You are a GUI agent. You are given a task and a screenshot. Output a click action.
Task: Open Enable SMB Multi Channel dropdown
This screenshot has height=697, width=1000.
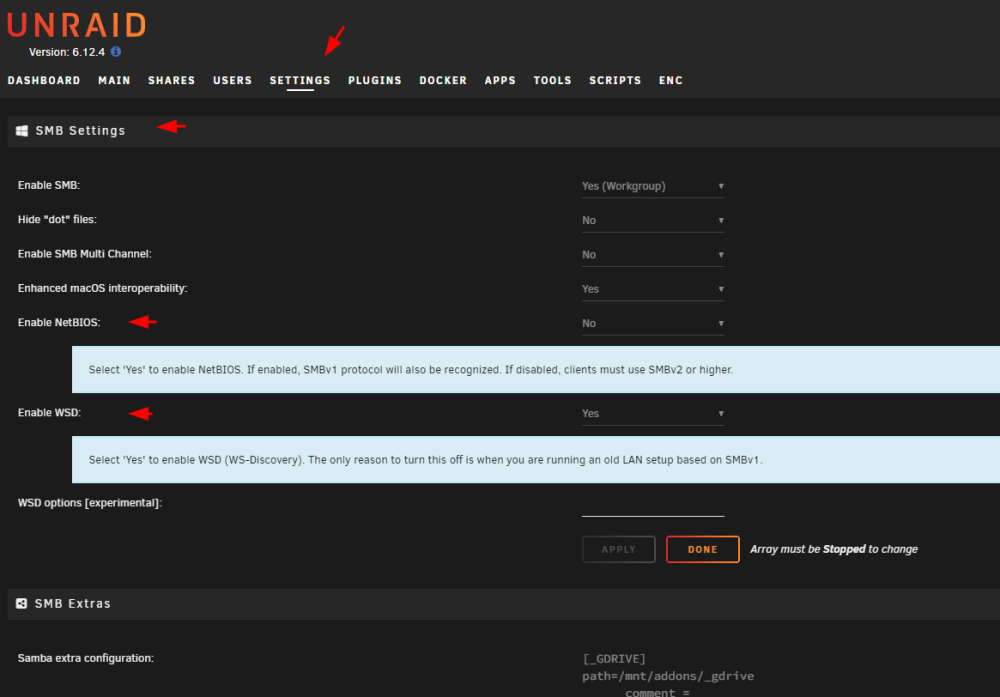(x=653, y=255)
